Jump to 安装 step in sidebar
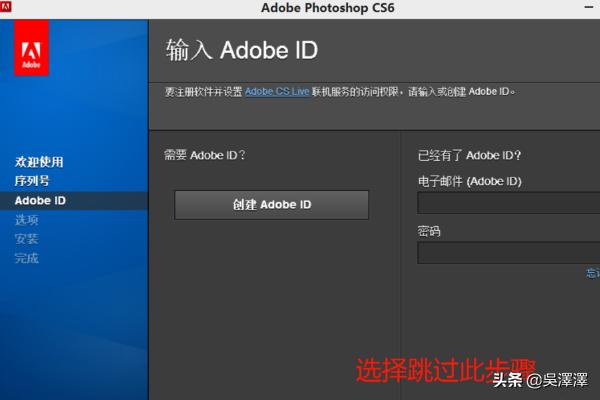 tap(27, 239)
